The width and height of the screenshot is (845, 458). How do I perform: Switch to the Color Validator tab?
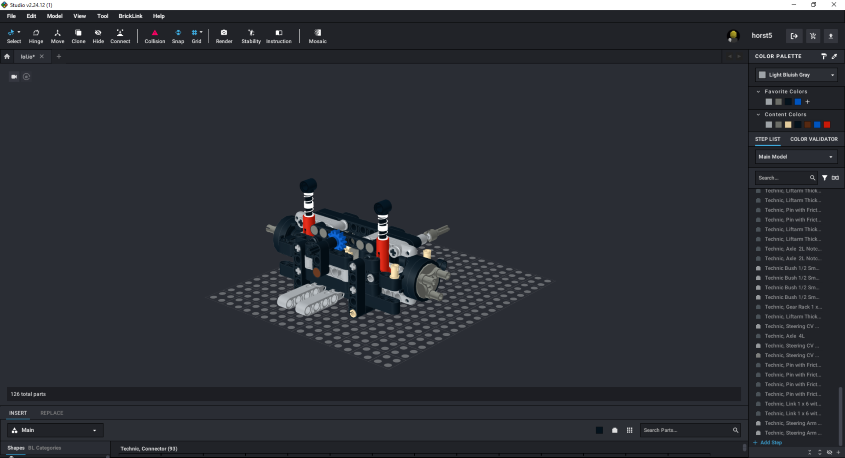pyautogui.click(x=814, y=139)
